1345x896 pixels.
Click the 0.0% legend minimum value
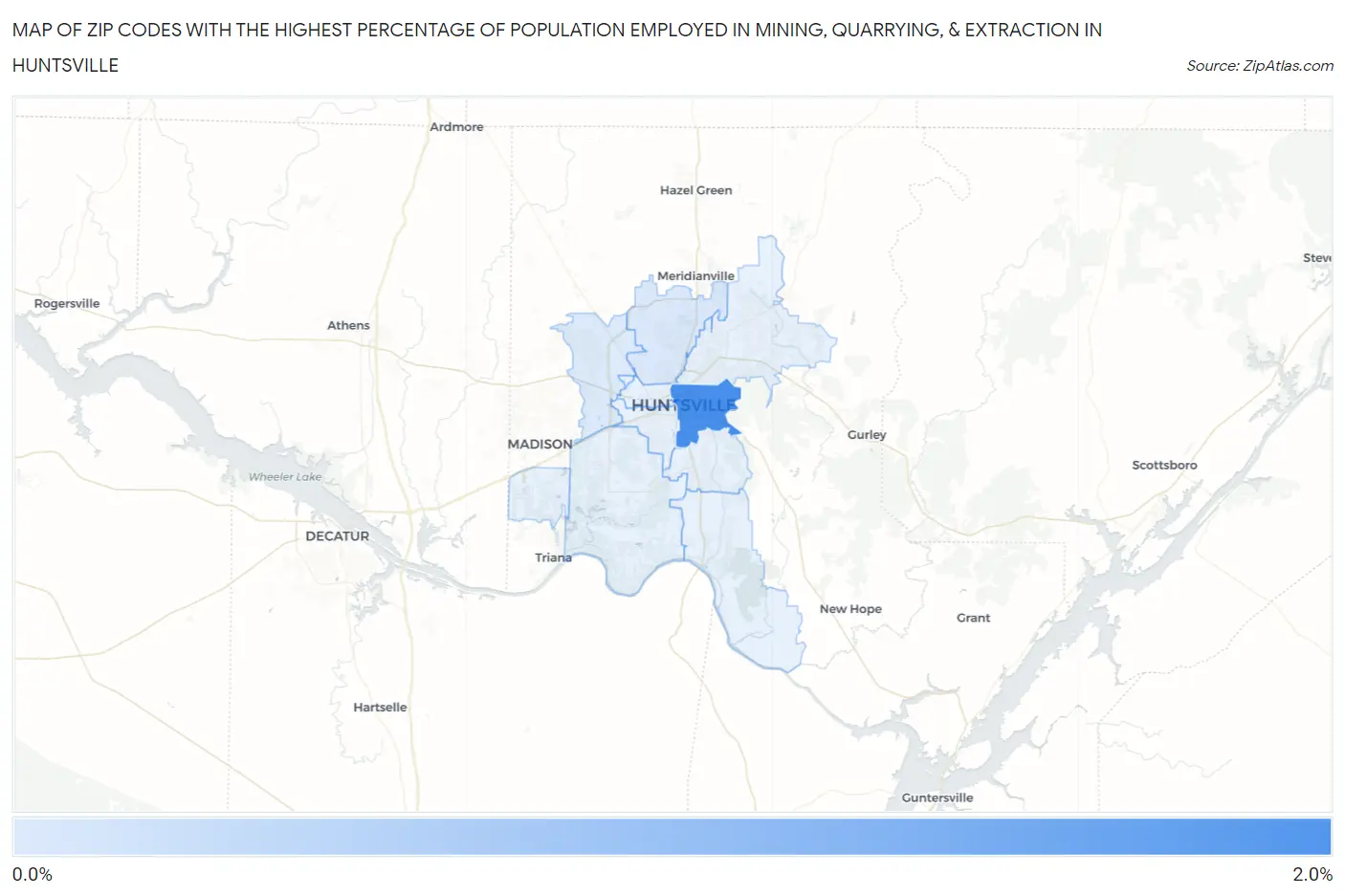coord(33,874)
